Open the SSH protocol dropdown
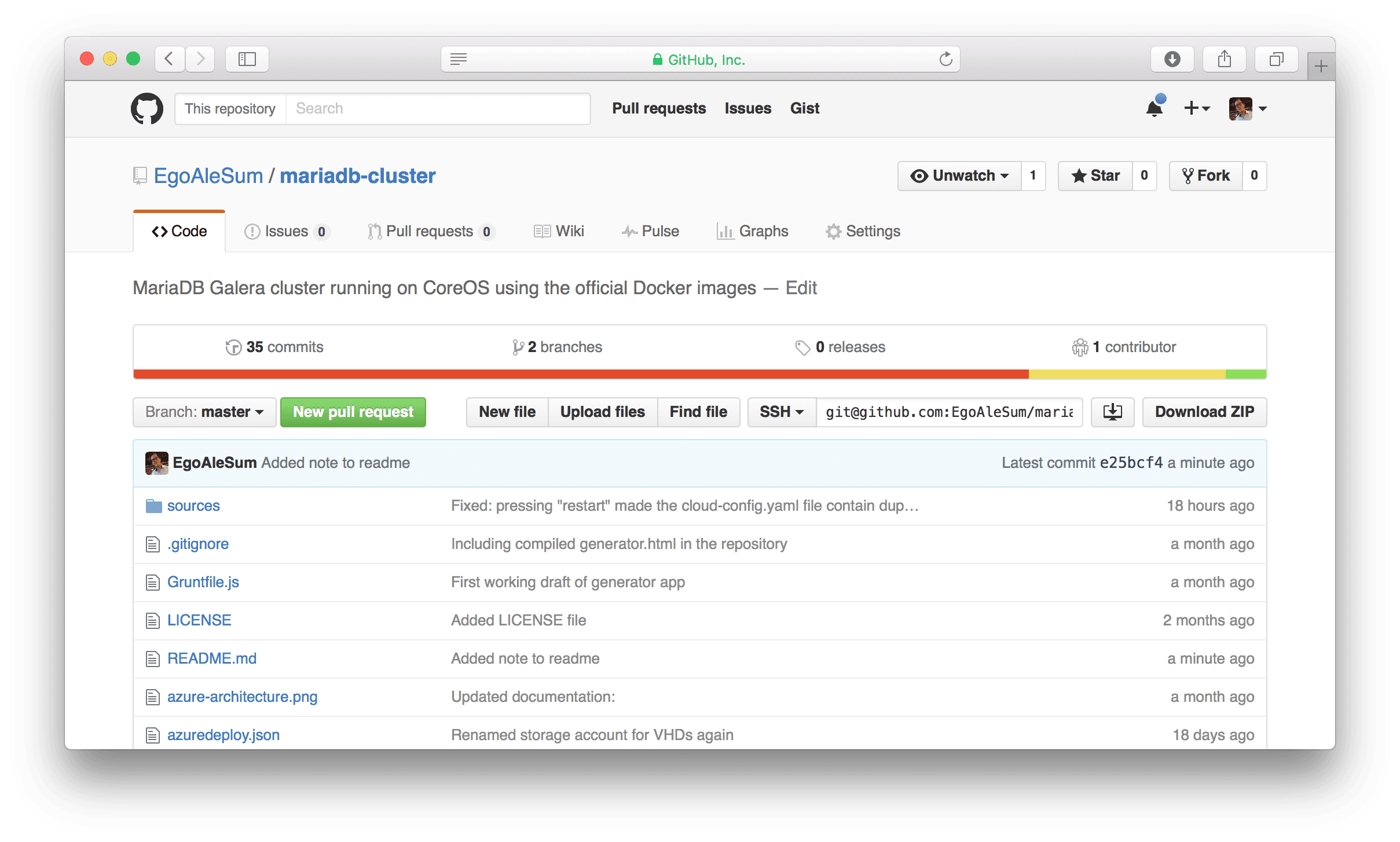The height and width of the screenshot is (842, 1400). pyautogui.click(x=782, y=412)
